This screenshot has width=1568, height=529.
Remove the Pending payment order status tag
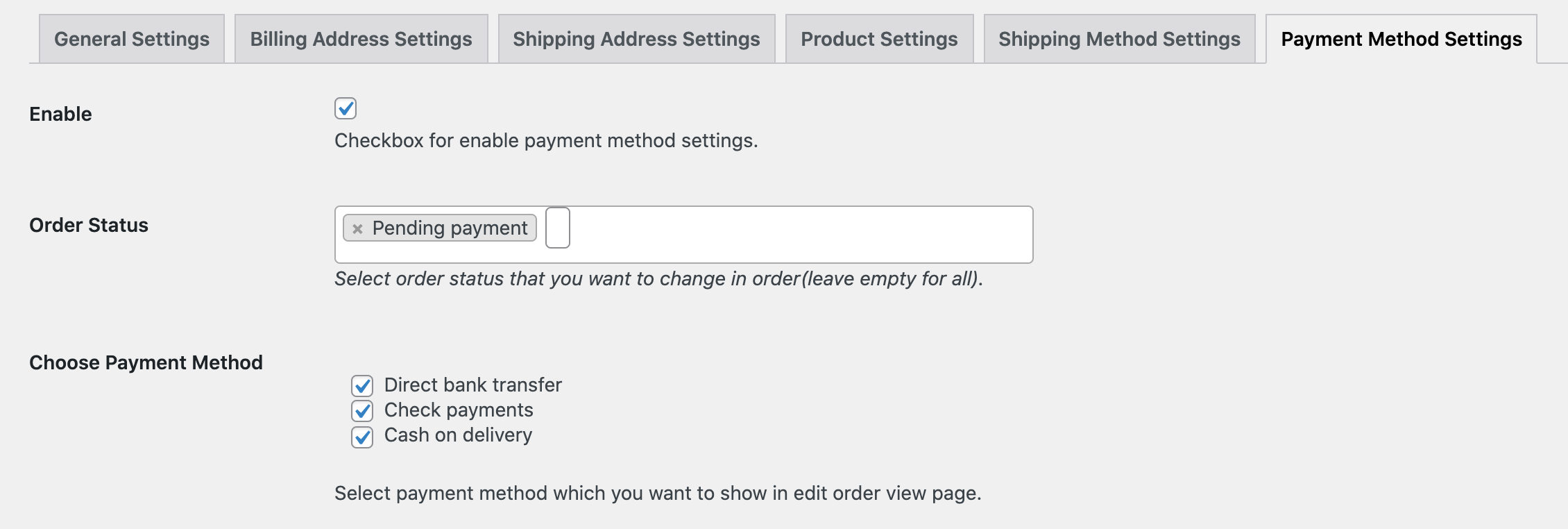pyautogui.click(x=357, y=228)
